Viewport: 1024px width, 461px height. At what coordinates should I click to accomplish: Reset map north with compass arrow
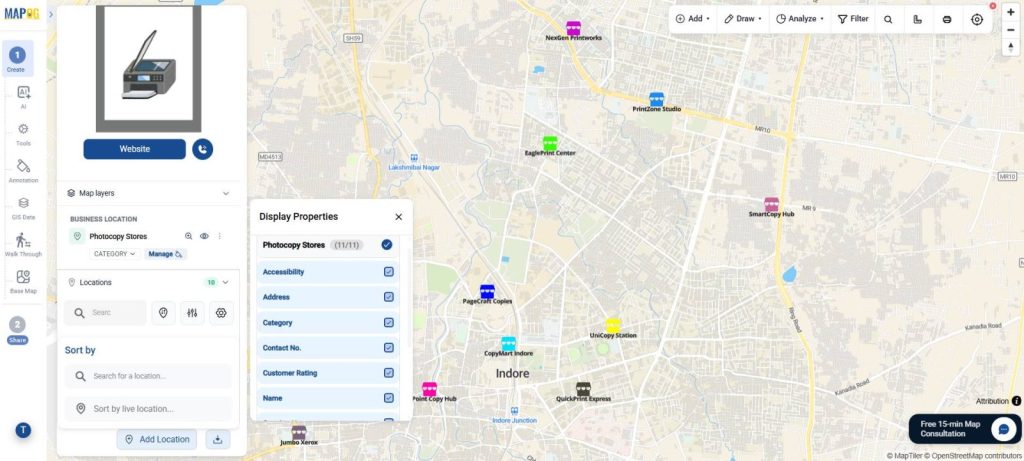(x=1011, y=46)
